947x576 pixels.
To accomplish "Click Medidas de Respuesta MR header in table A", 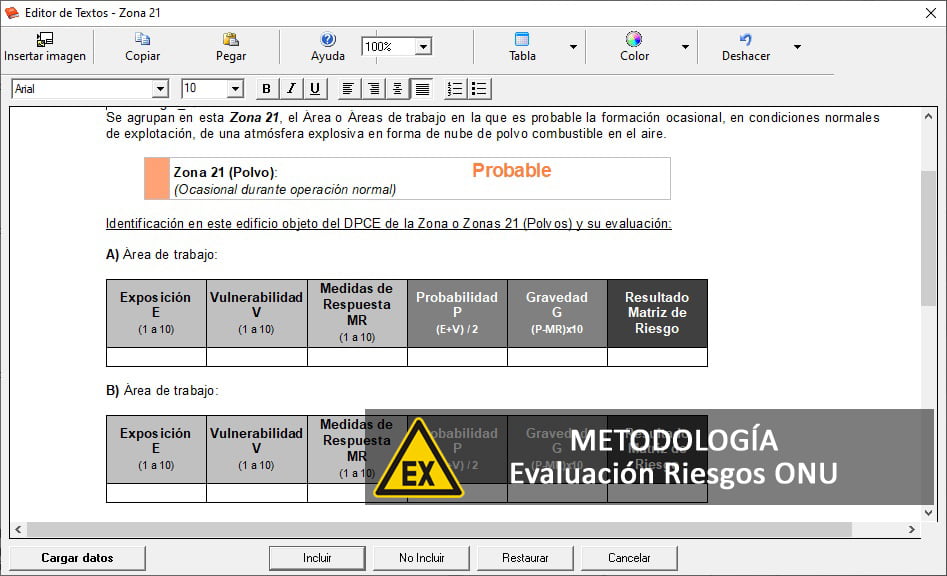I will coord(357,313).
